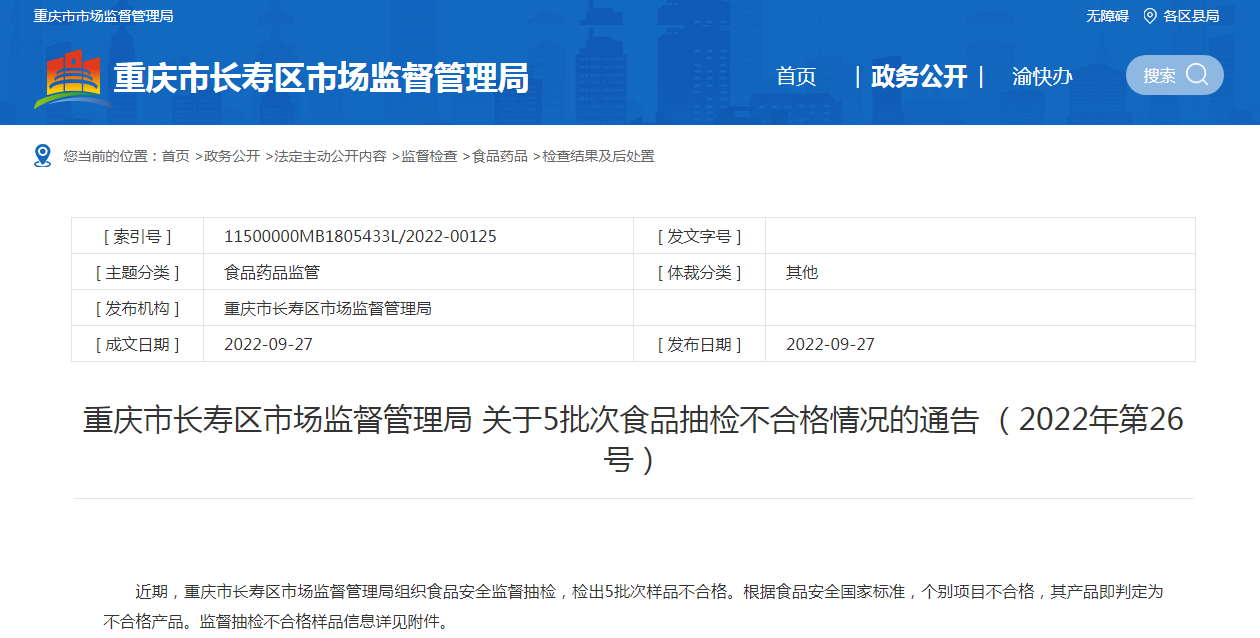Go to 政务公开 in the breadcrumb

click(x=232, y=156)
